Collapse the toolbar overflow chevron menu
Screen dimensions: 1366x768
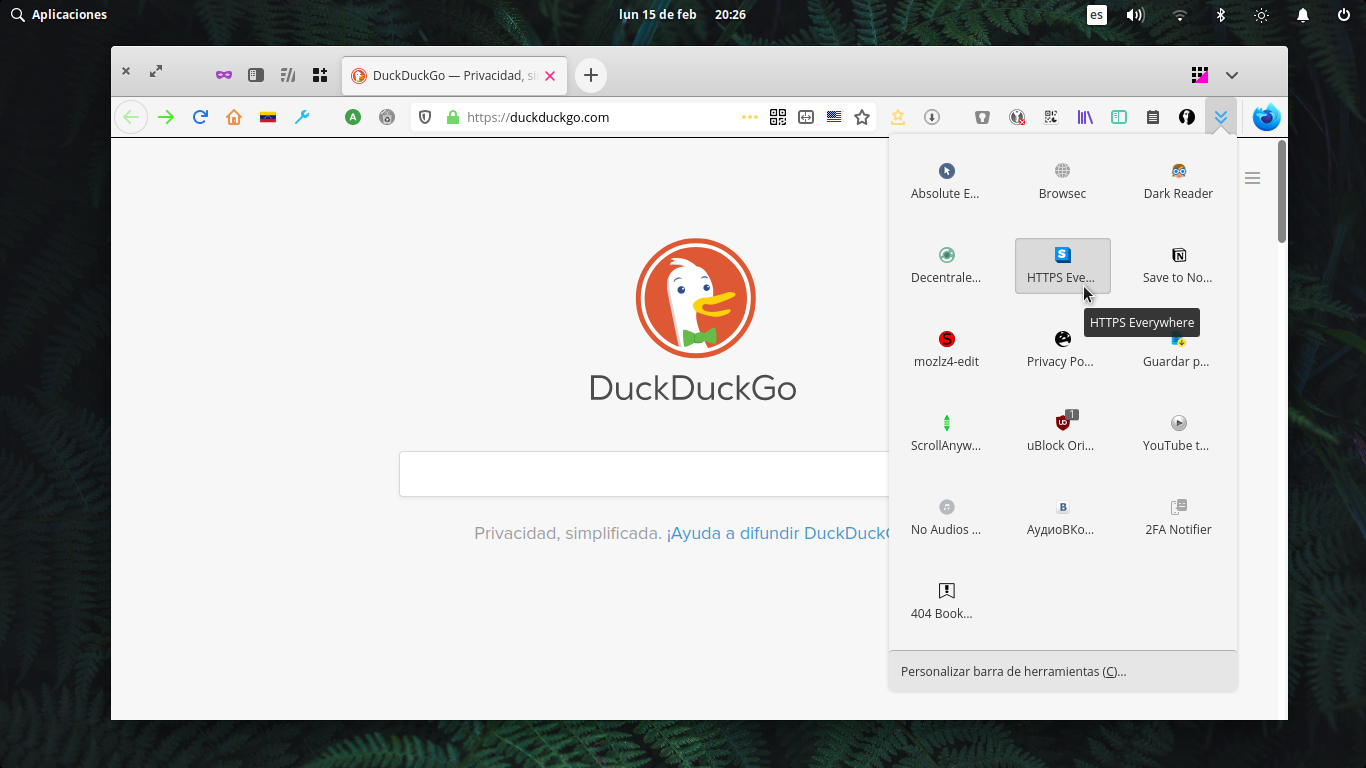pos(1221,117)
